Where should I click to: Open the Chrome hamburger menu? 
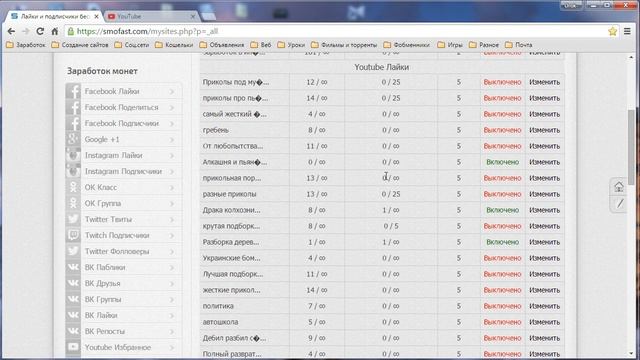tap(627, 31)
